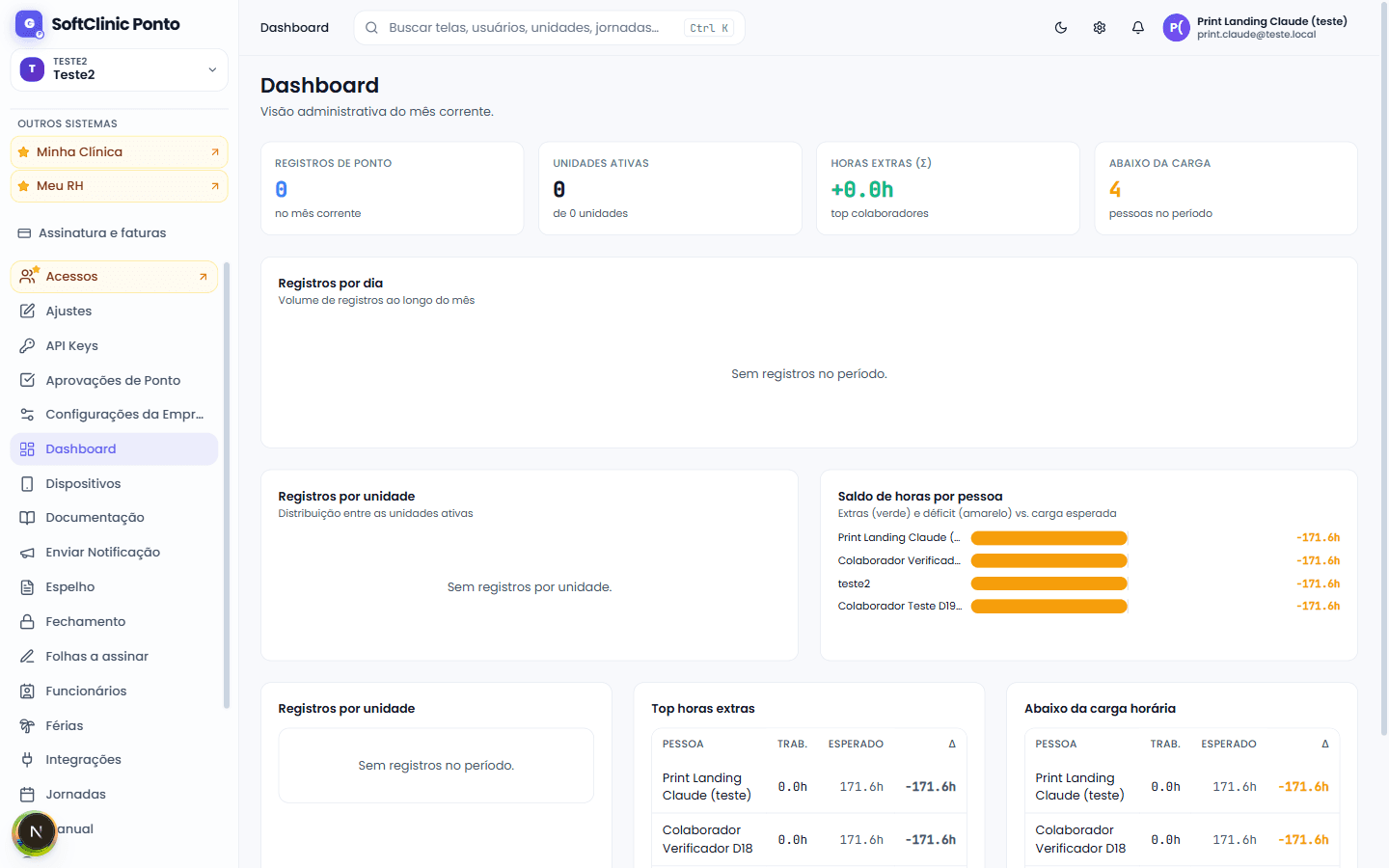Click the orange bar for teste2
Viewport: 1389px width, 868px height.
(x=1049, y=583)
